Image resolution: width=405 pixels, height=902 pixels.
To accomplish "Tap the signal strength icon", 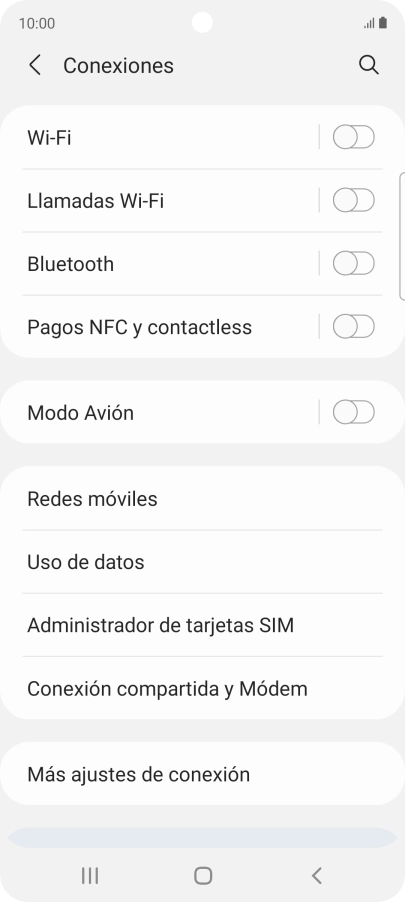I will (x=369, y=24).
